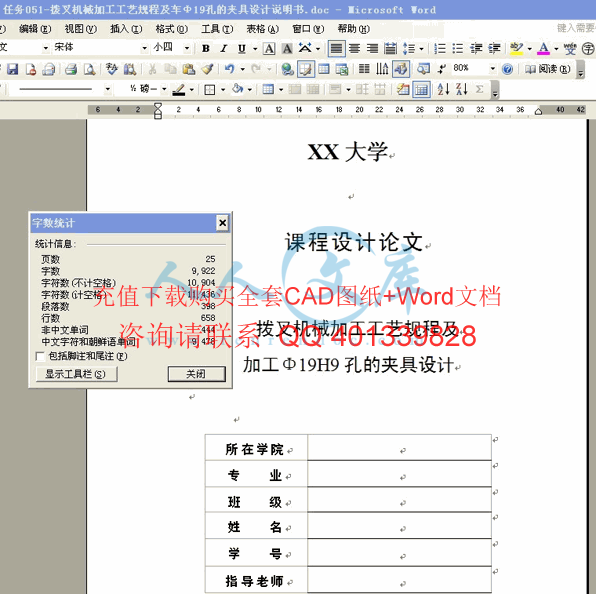Screen dimensions: 596x594
Task: Expand the underline style dropdown arrow
Action: point(255,49)
